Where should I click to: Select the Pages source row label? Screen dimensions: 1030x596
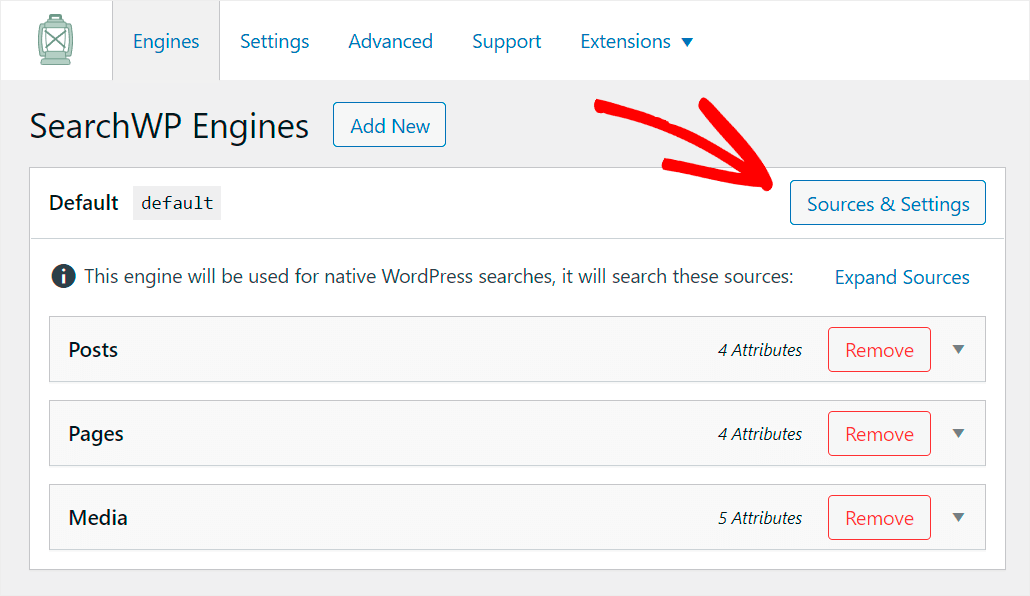[x=96, y=434]
